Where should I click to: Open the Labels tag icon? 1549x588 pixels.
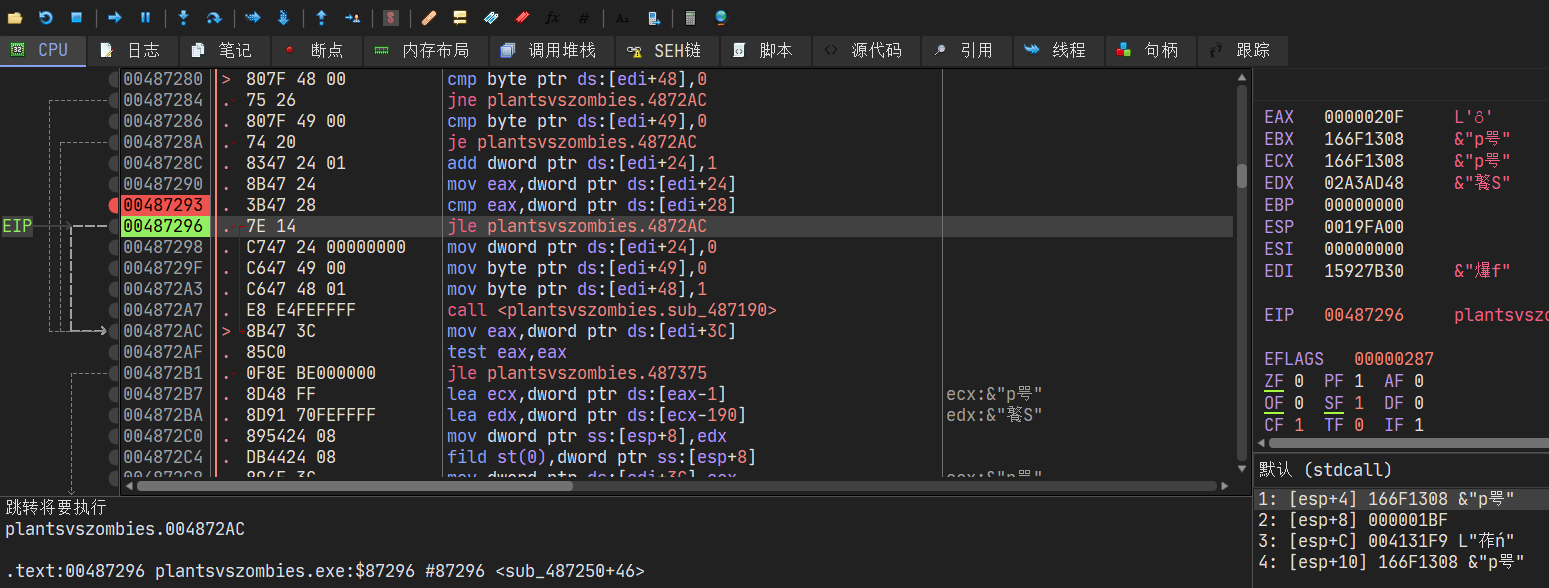coord(490,18)
